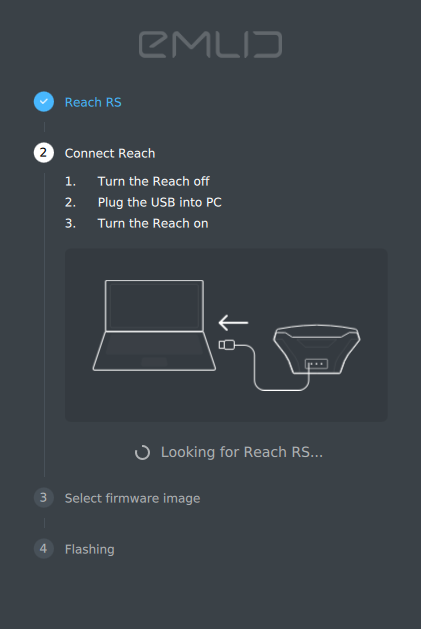The height and width of the screenshot is (629, 421).
Task: Open the Select firmware image step
Action: pyautogui.click(x=132, y=498)
